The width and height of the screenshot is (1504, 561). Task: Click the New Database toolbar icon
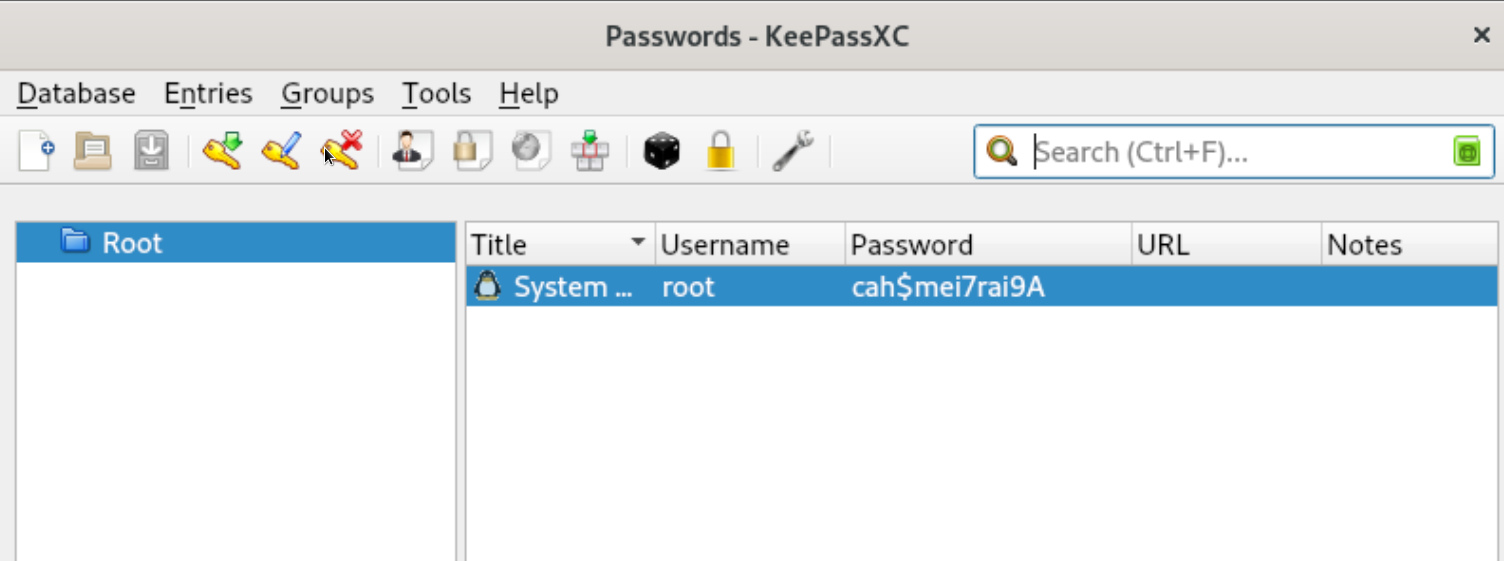click(36, 151)
